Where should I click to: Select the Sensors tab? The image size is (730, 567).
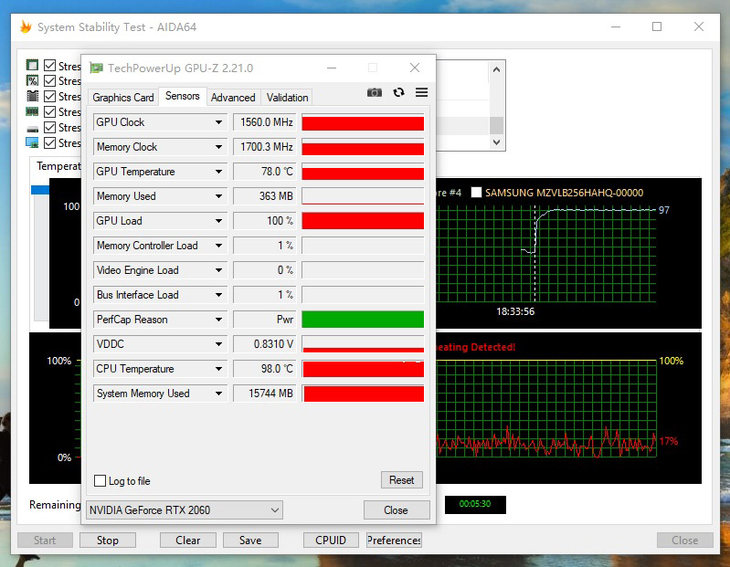pyautogui.click(x=182, y=96)
